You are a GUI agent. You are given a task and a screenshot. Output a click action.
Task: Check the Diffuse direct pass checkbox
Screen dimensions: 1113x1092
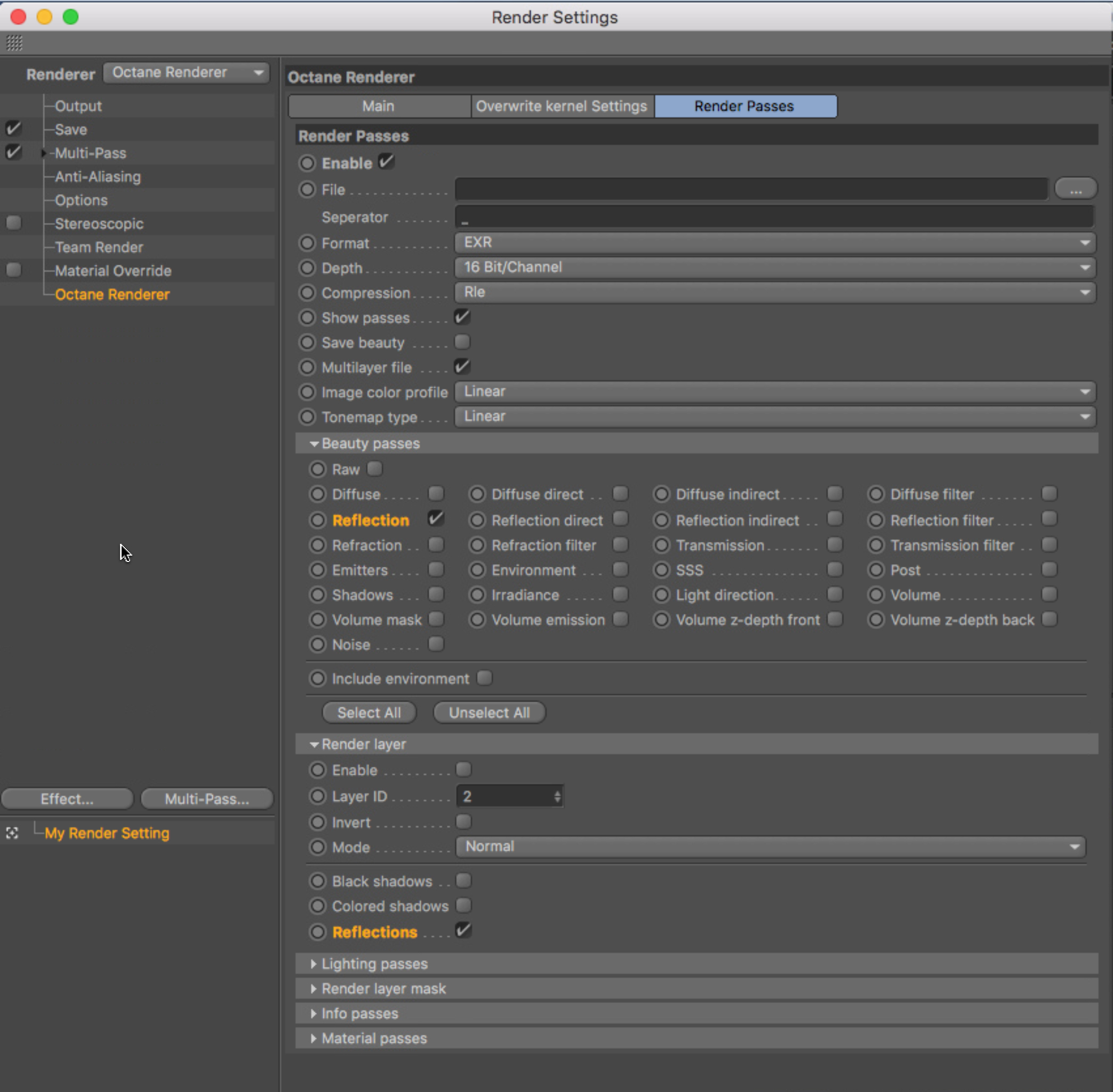coord(620,494)
